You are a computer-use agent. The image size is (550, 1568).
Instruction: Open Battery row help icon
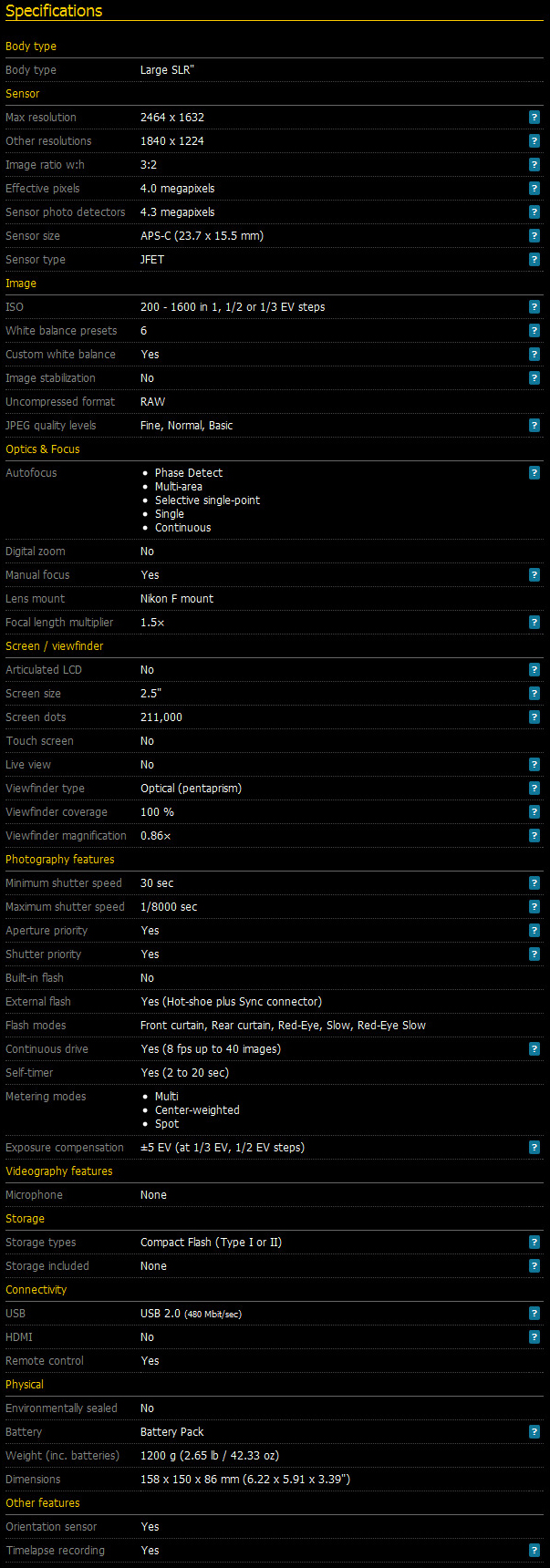click(534, 1432)
